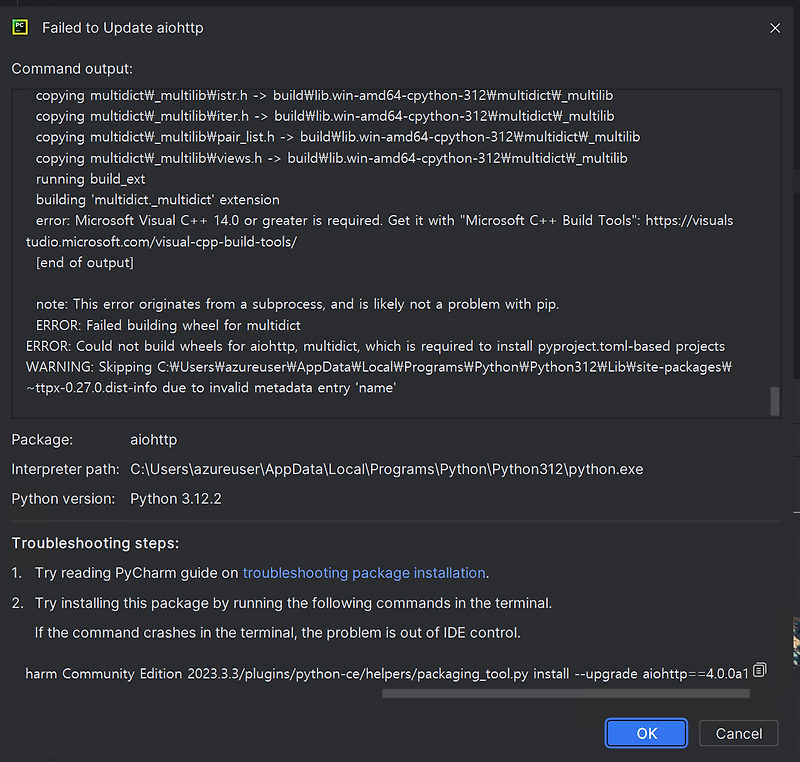800x762 pixels.
Task: Copy the terminal command with copy icon
Action: (x=760, y=670)
